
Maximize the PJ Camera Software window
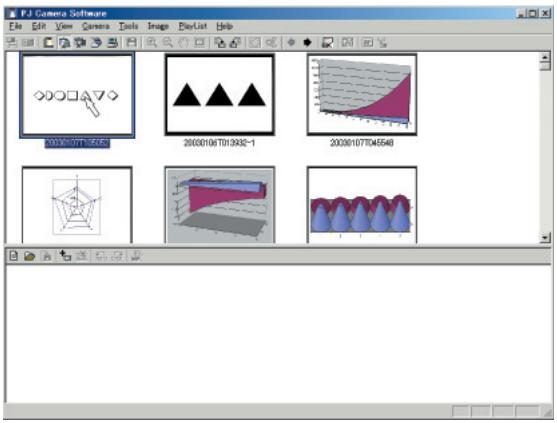point(533,13)
